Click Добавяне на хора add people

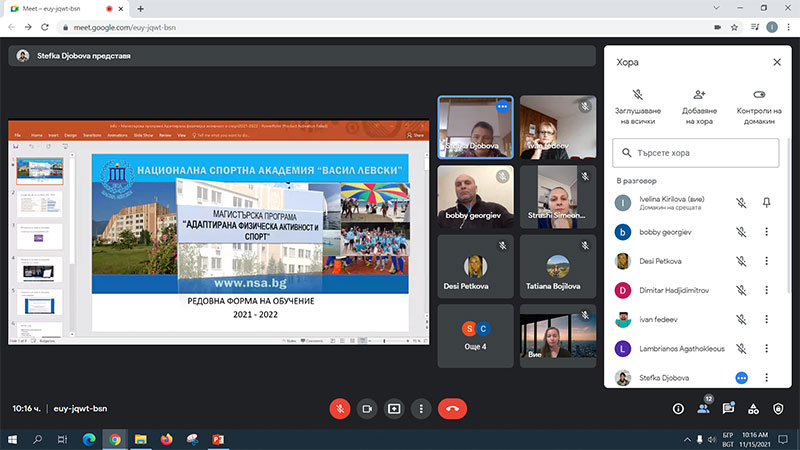[x=699, y=107]
